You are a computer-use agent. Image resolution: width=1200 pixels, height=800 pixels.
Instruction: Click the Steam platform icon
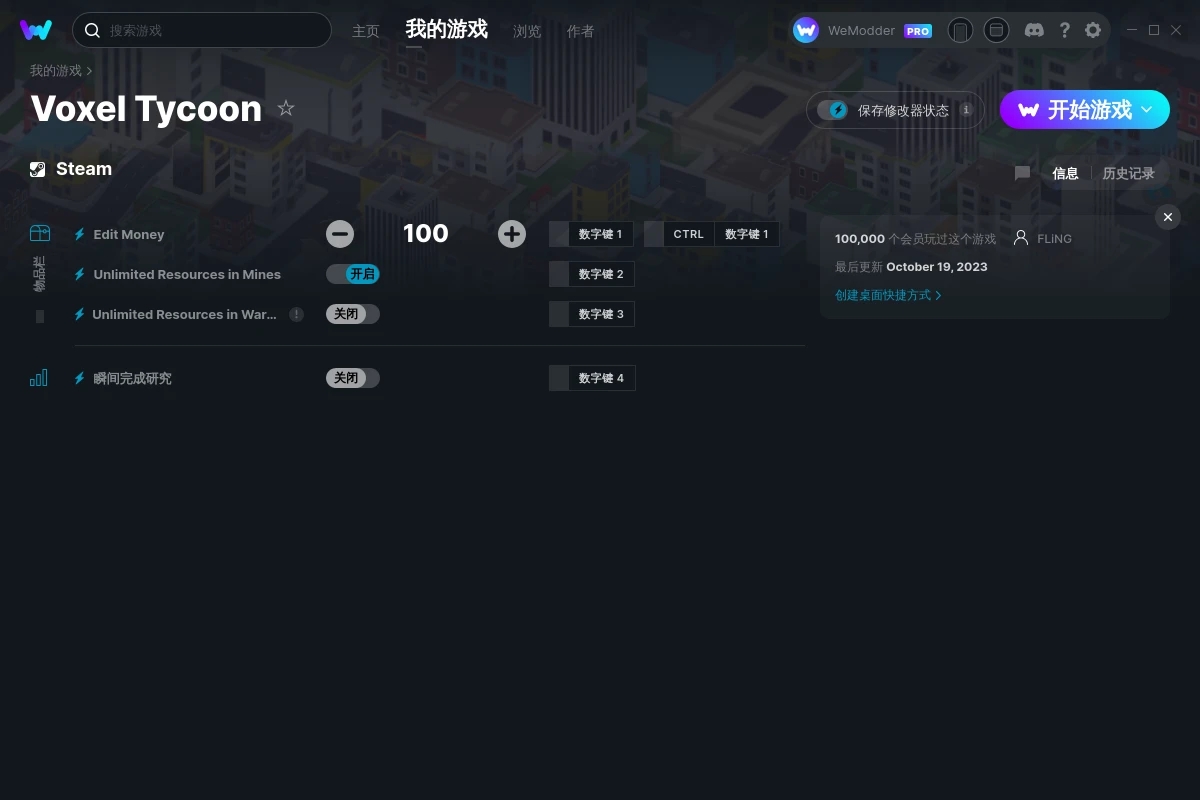click(38, 169)
